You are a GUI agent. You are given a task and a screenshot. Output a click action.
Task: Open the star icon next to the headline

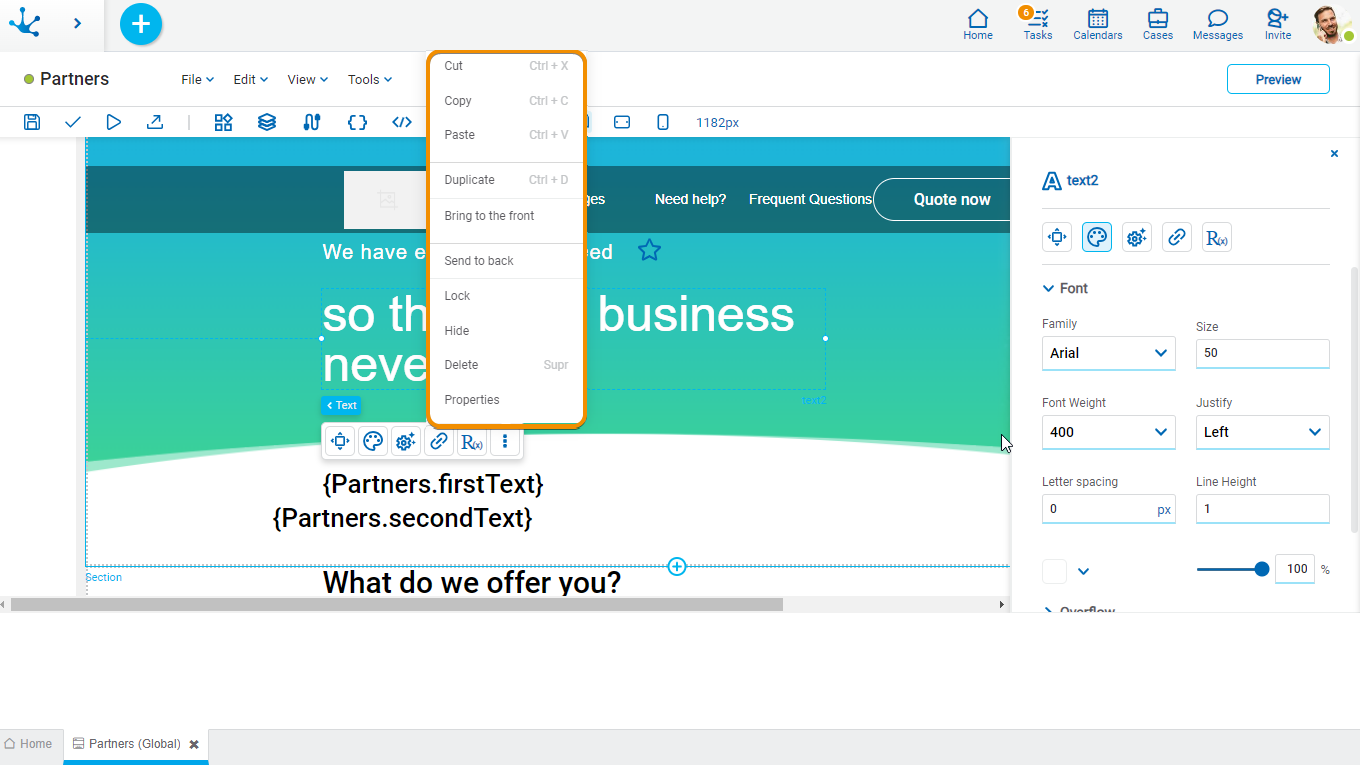pos(650,250)
